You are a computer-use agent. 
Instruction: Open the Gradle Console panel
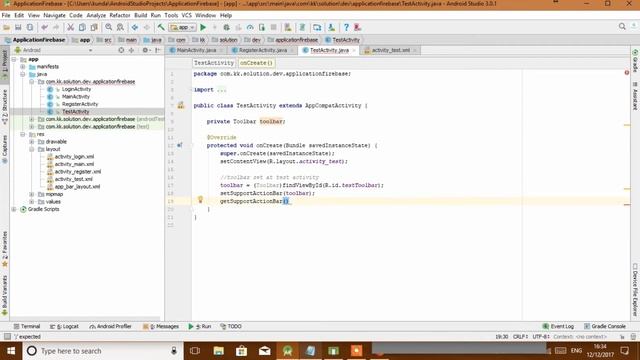click(x=604, y=327)
